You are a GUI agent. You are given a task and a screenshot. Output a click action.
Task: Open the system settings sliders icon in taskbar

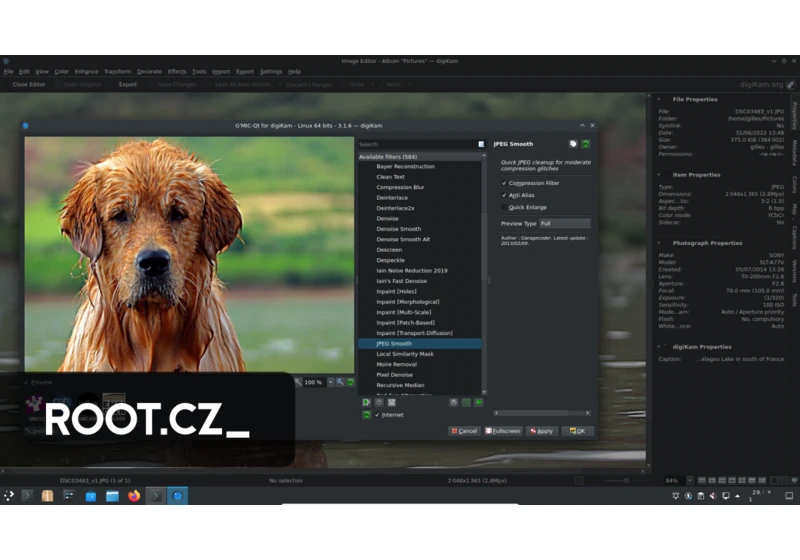point(68,495)
